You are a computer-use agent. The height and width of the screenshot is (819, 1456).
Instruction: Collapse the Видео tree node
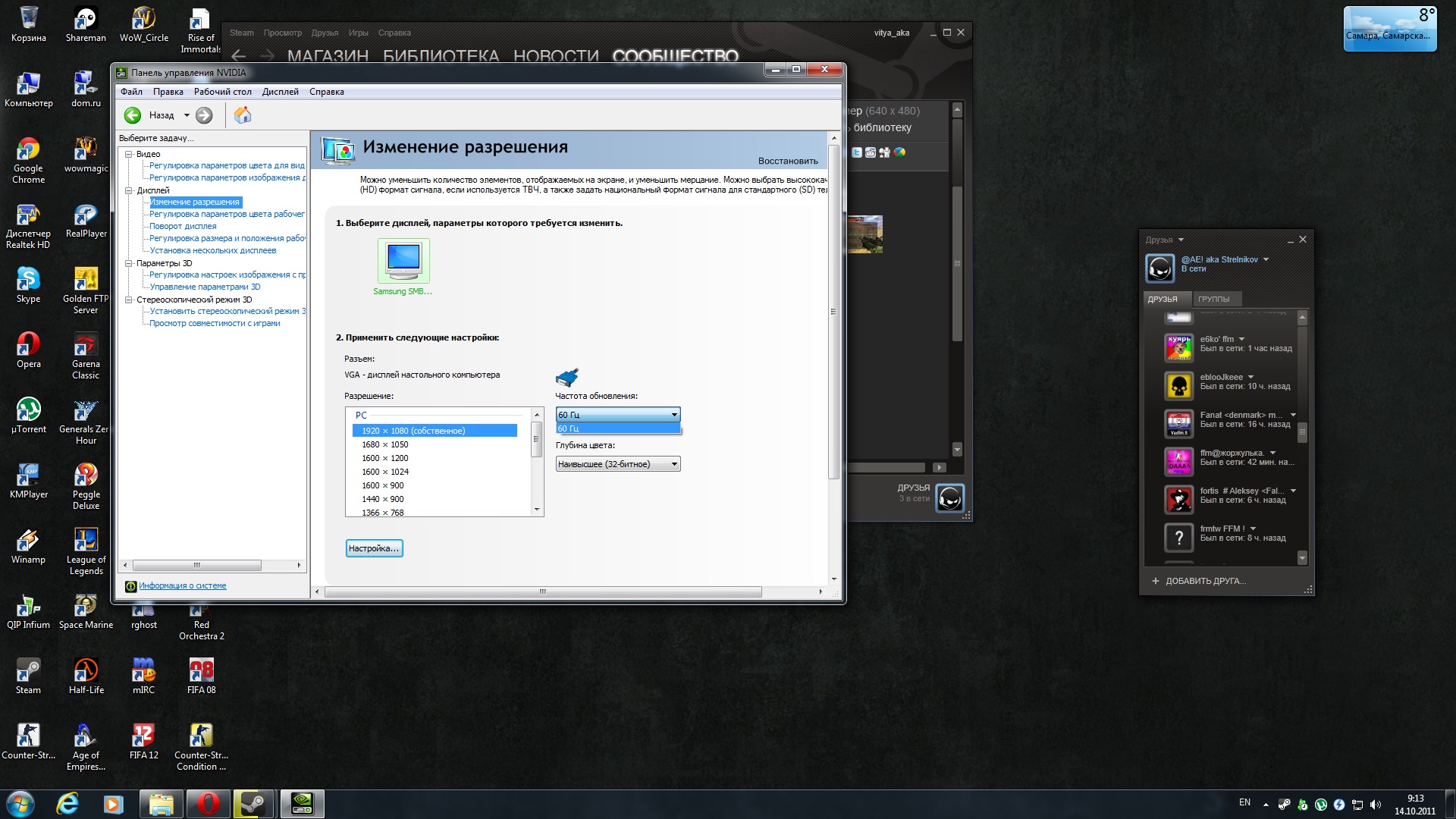tap(129, 154)
